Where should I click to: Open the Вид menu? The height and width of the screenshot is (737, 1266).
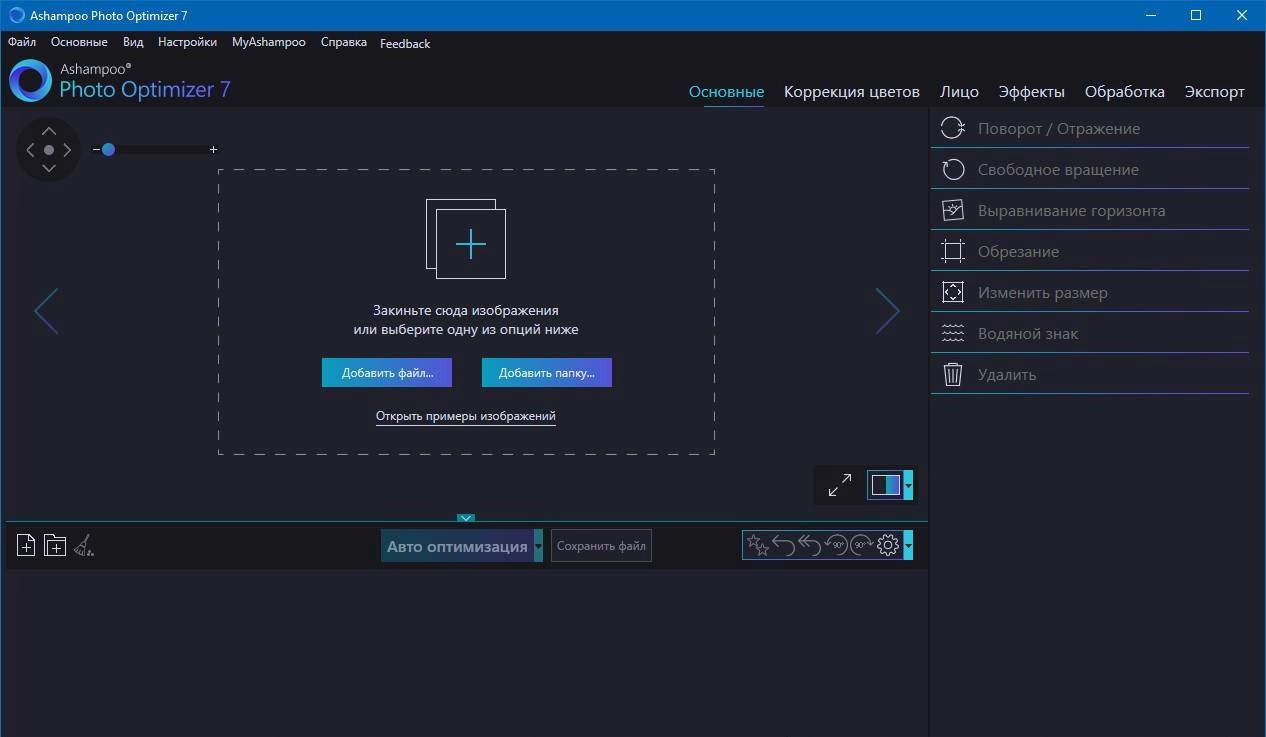133,42
